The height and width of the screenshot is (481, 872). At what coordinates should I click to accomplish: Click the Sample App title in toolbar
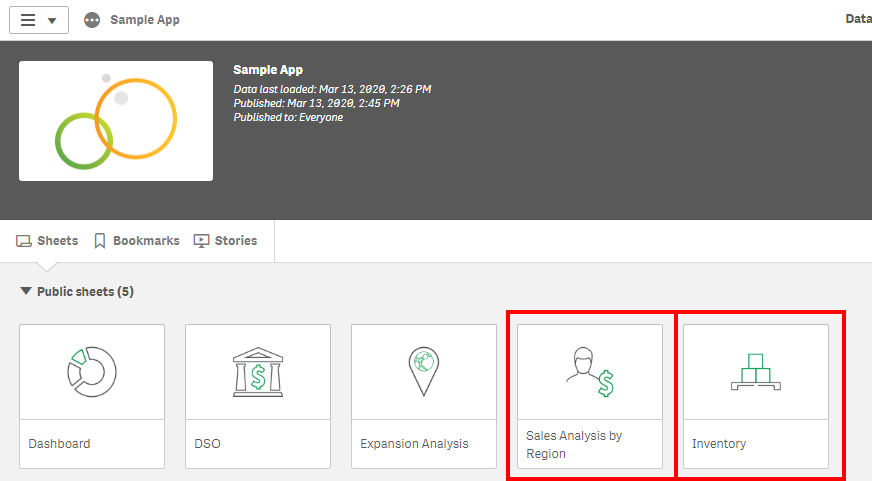(x=145, y=20)
